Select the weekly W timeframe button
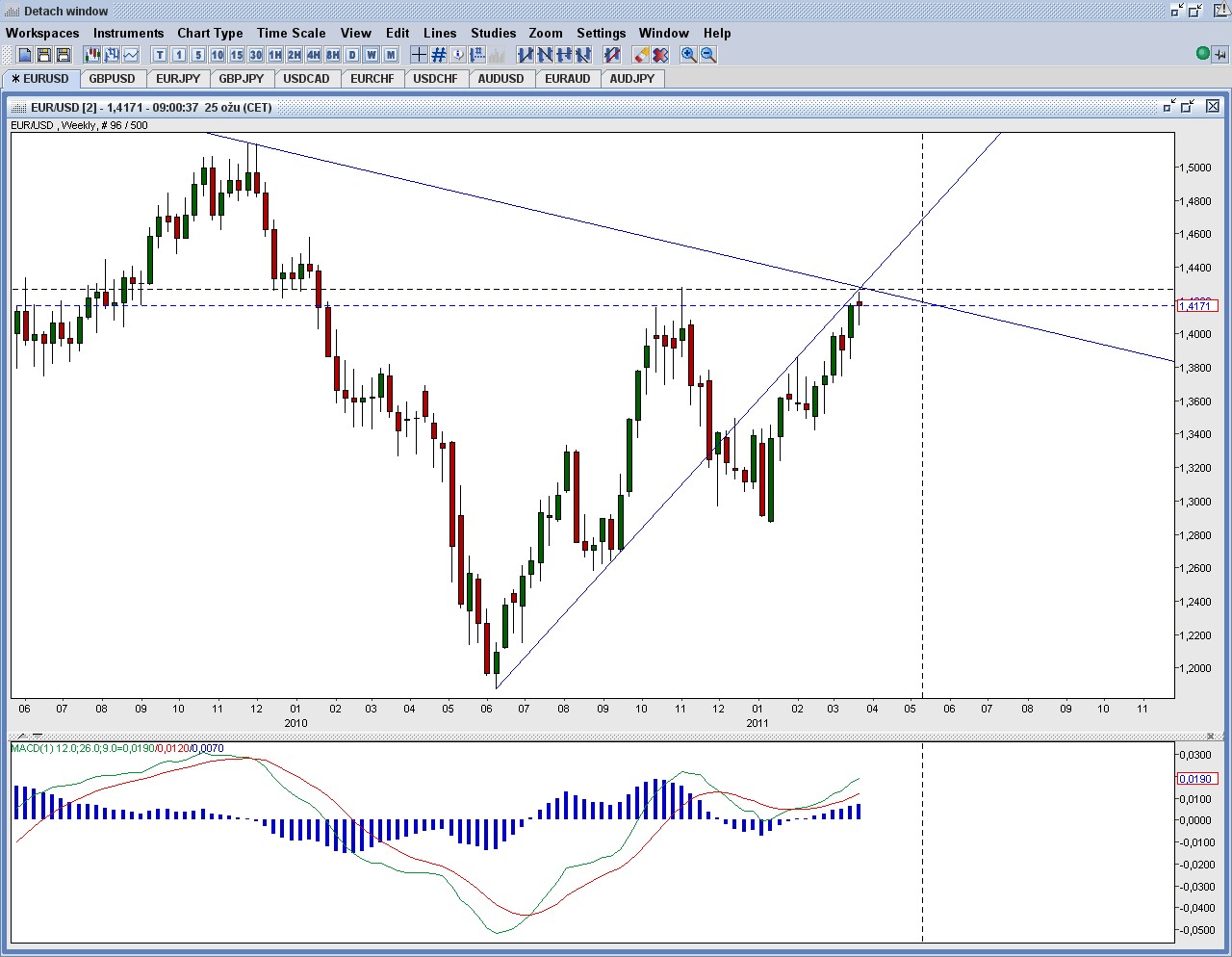 click(x=372, y=55)
